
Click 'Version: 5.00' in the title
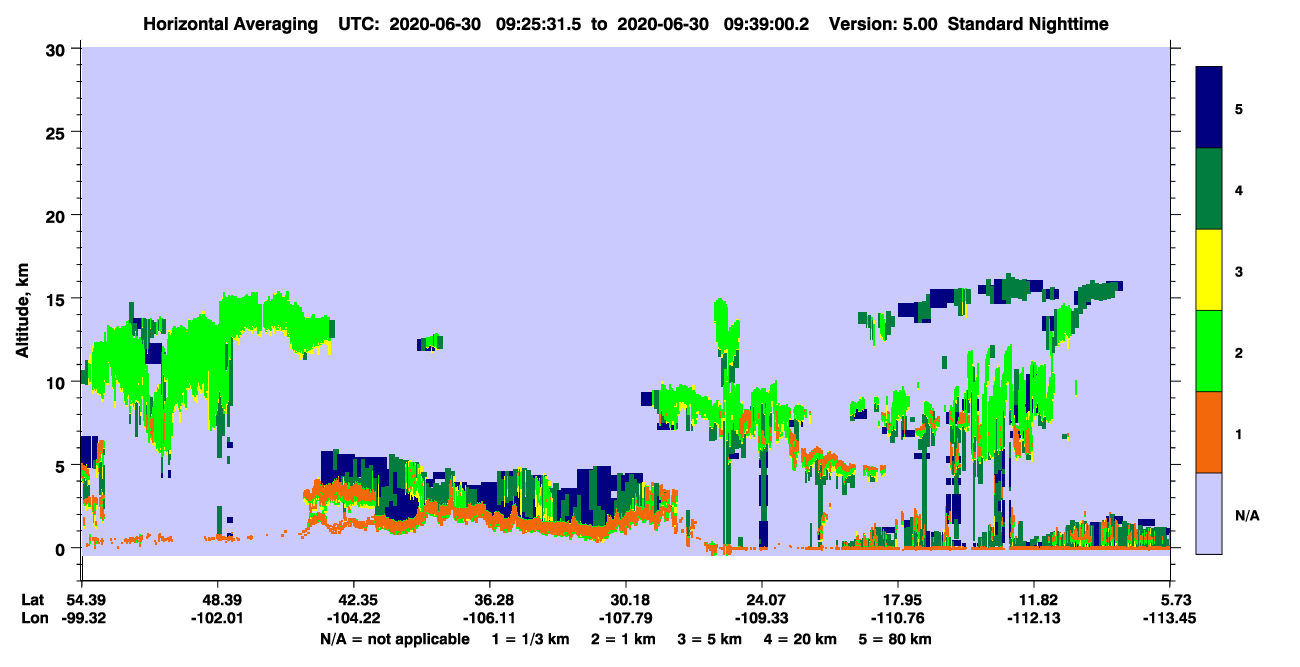(883, 23)
